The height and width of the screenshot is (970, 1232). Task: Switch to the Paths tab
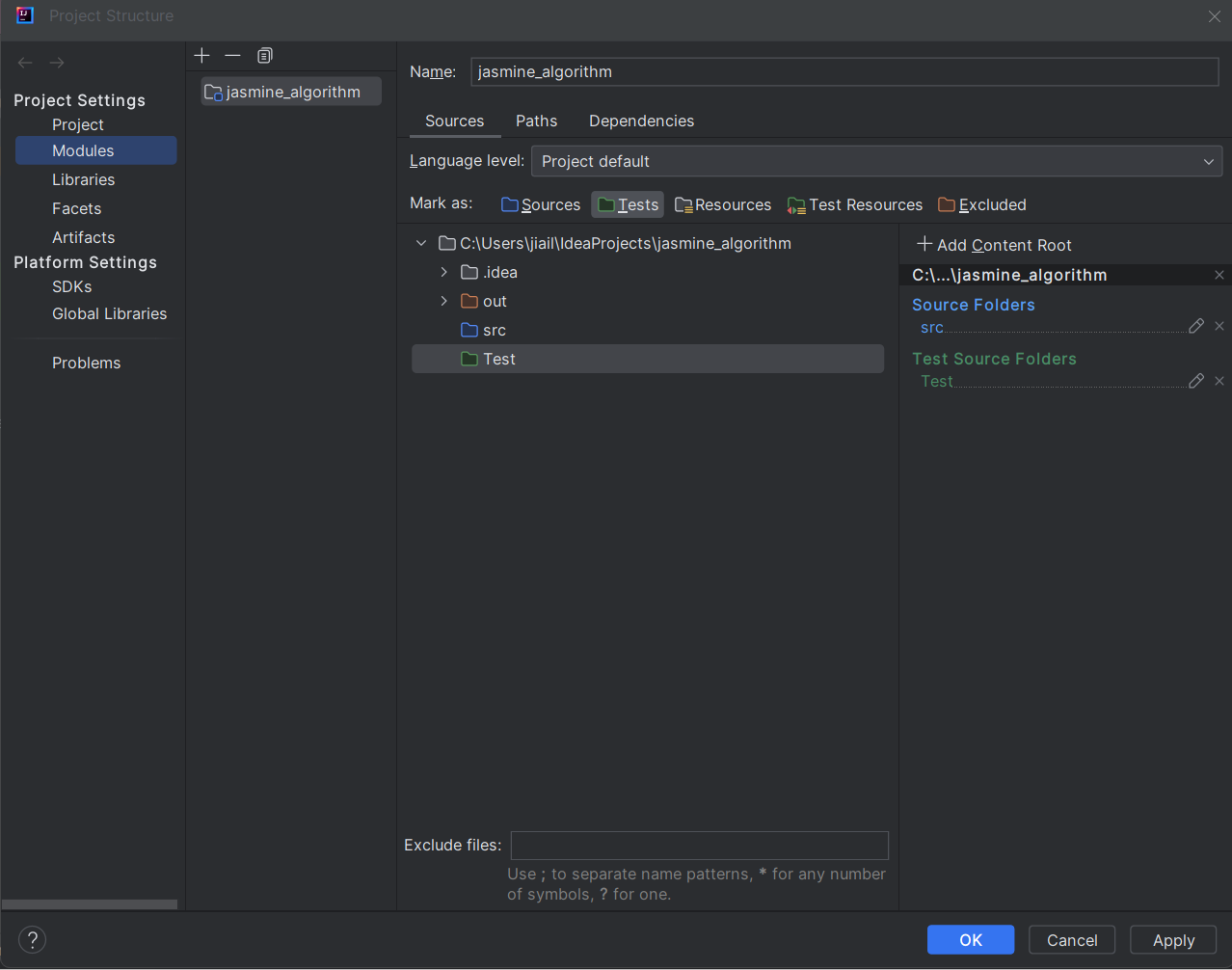(536, 121)
